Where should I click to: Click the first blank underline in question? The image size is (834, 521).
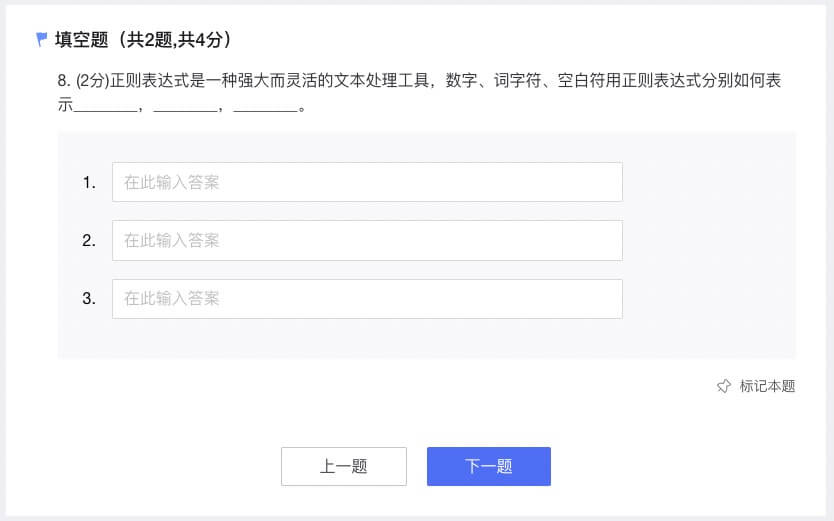click(x=105, y=110)
